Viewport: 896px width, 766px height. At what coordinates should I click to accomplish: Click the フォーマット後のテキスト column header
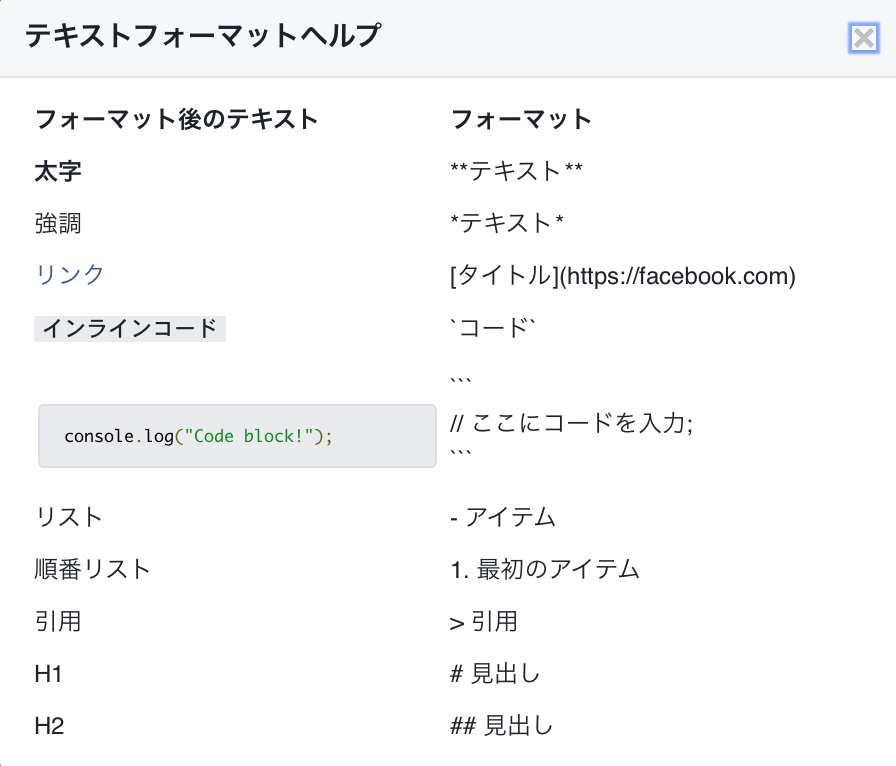point(176,120)
